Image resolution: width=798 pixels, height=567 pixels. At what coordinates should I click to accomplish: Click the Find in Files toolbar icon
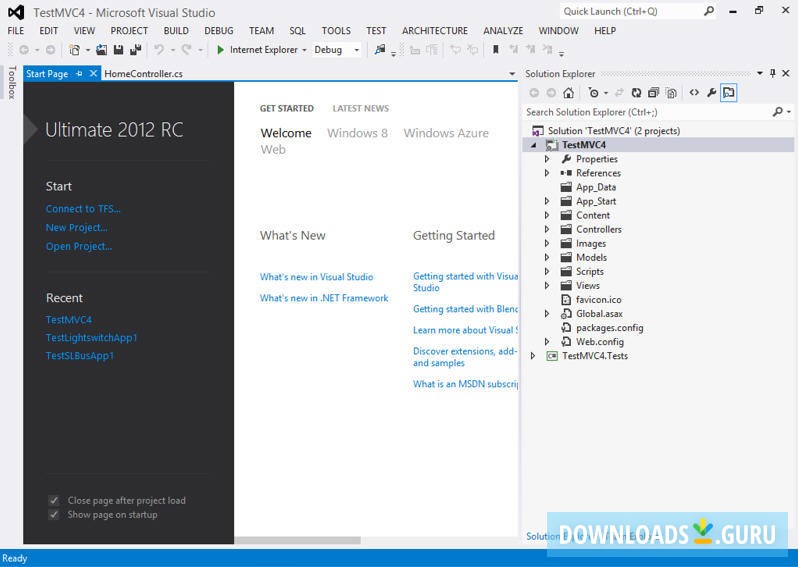tap(380, 50)
